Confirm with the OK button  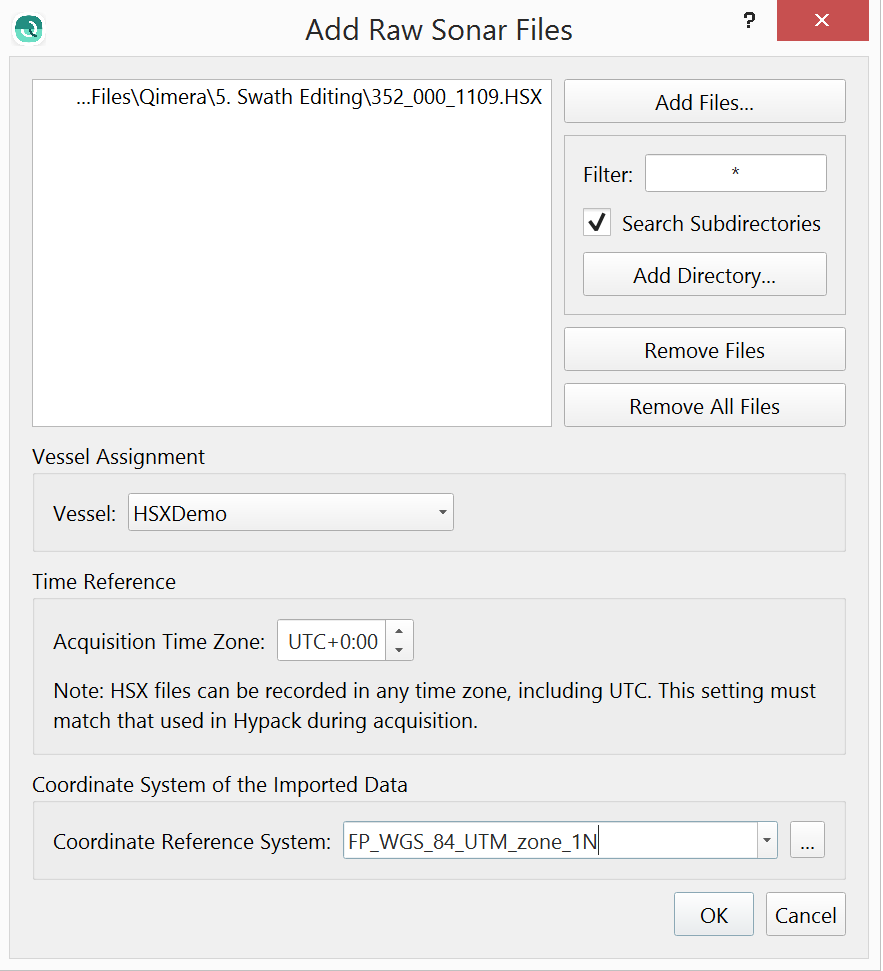click(713, 915)
